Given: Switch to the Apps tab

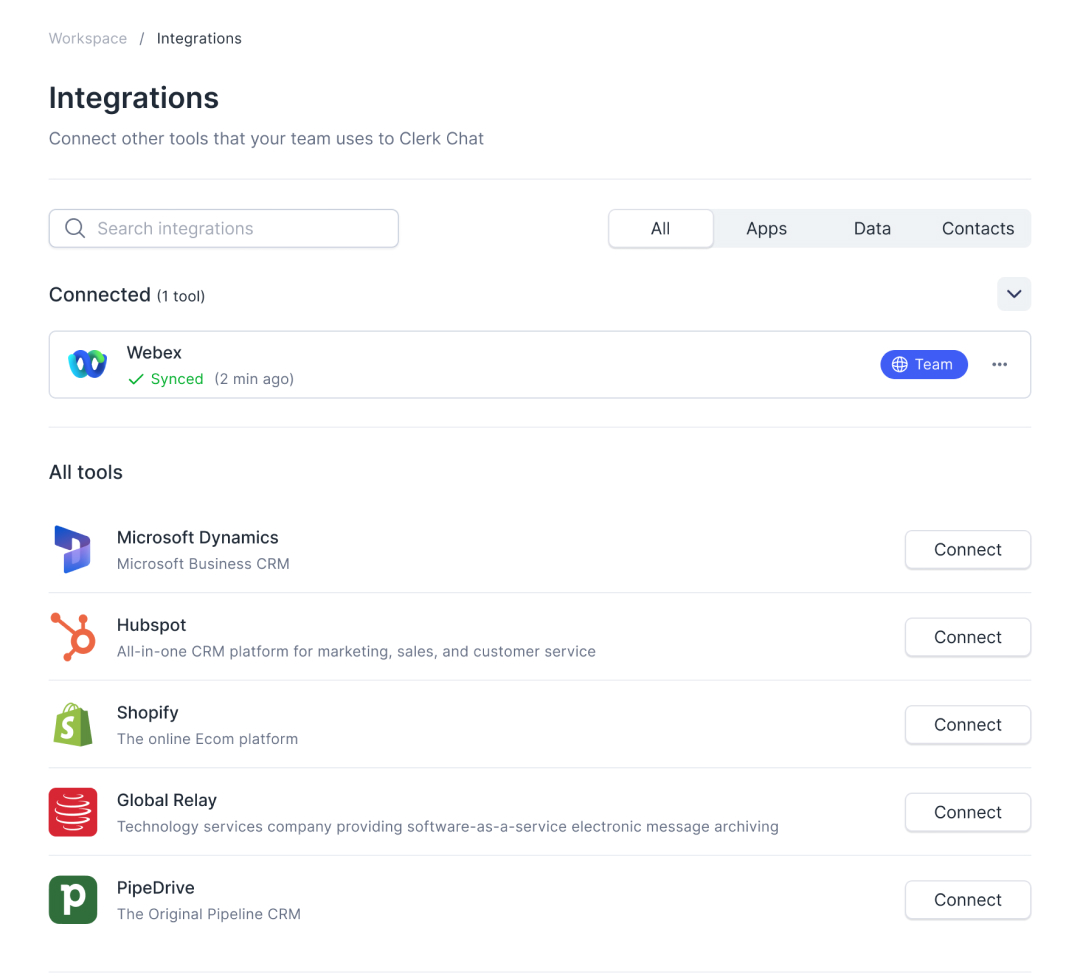Looking at the screenshot, I should (x=767, y=229).
